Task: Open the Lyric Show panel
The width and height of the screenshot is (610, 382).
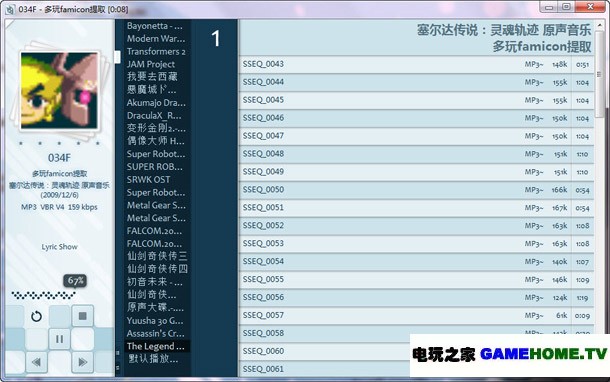Action: (60, 247)
